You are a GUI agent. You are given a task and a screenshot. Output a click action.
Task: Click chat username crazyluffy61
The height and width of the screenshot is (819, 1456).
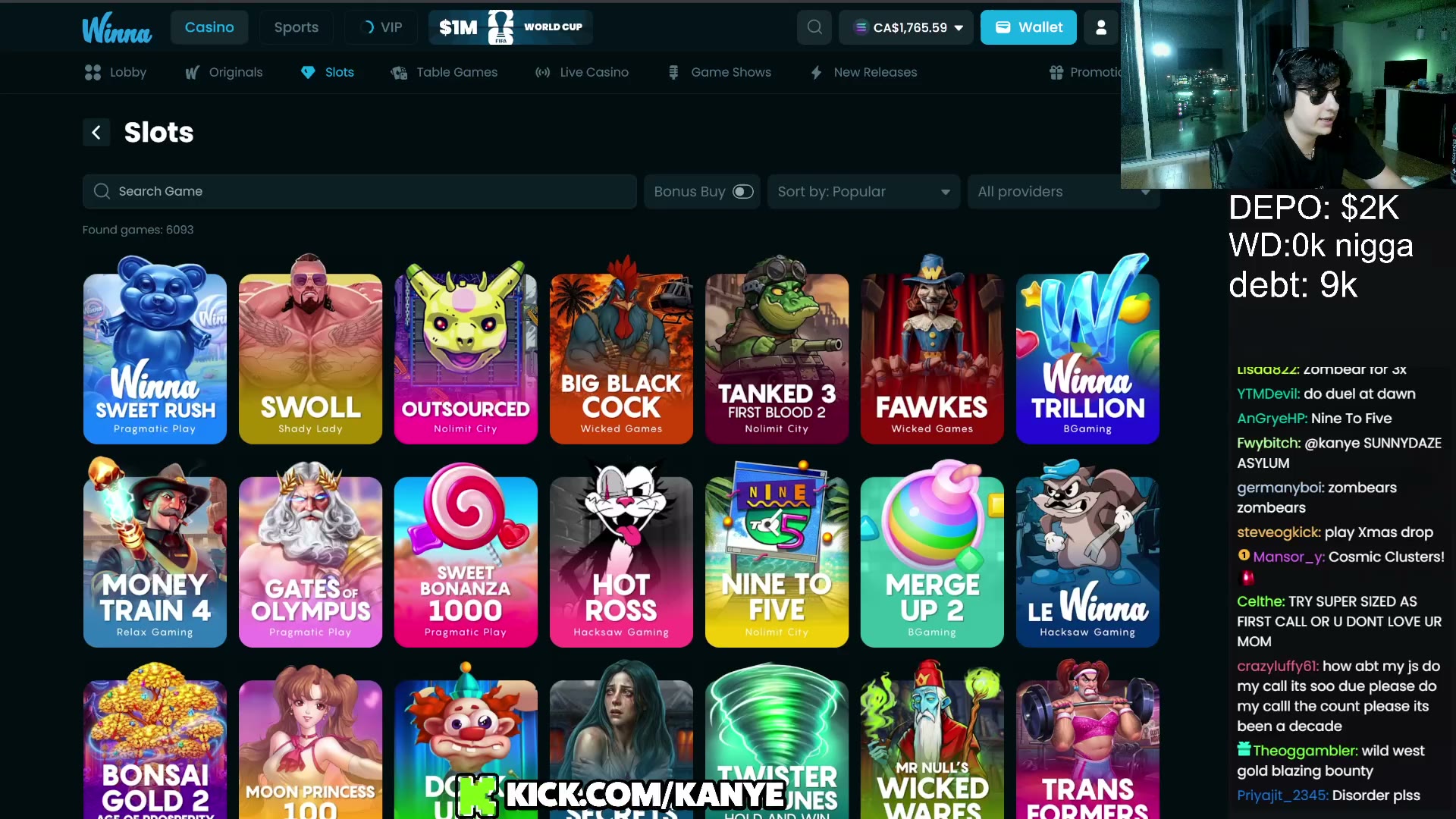1278,667
